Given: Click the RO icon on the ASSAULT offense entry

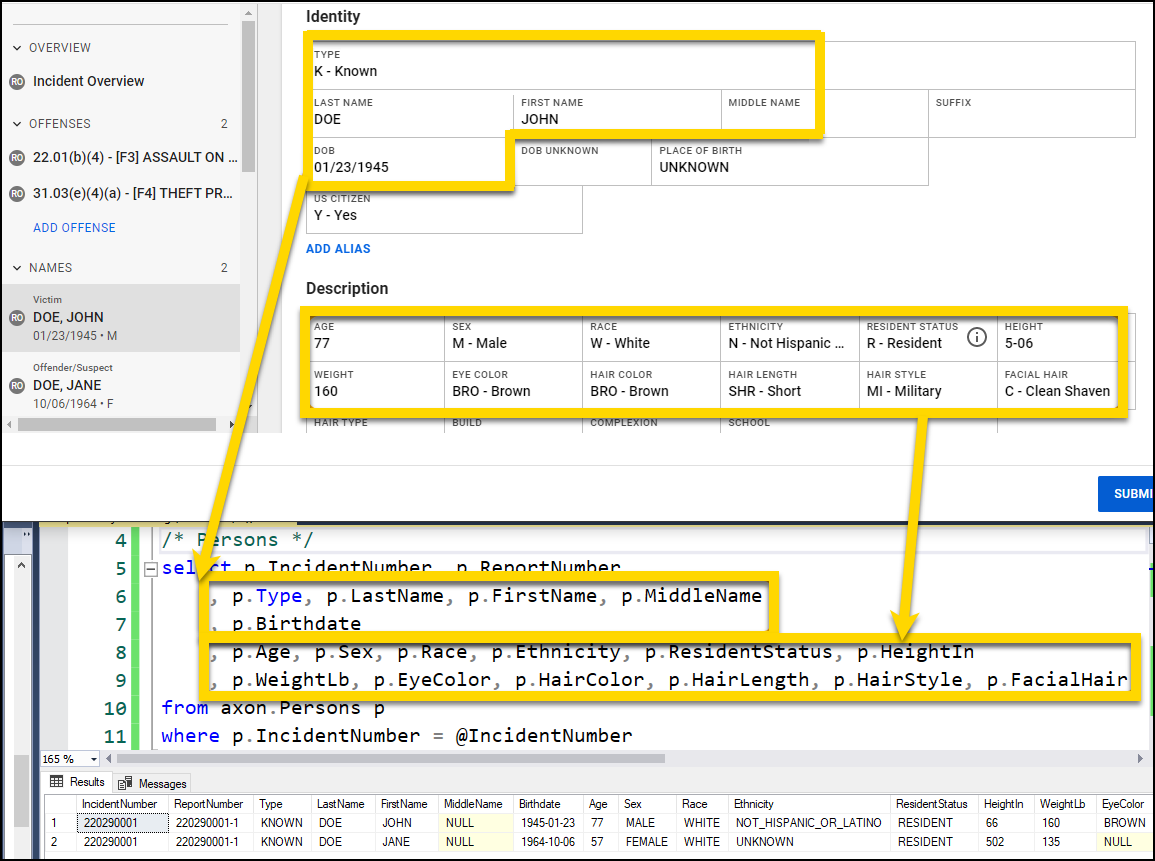Looking at the screenshot, I should click(x=15, y=158).
